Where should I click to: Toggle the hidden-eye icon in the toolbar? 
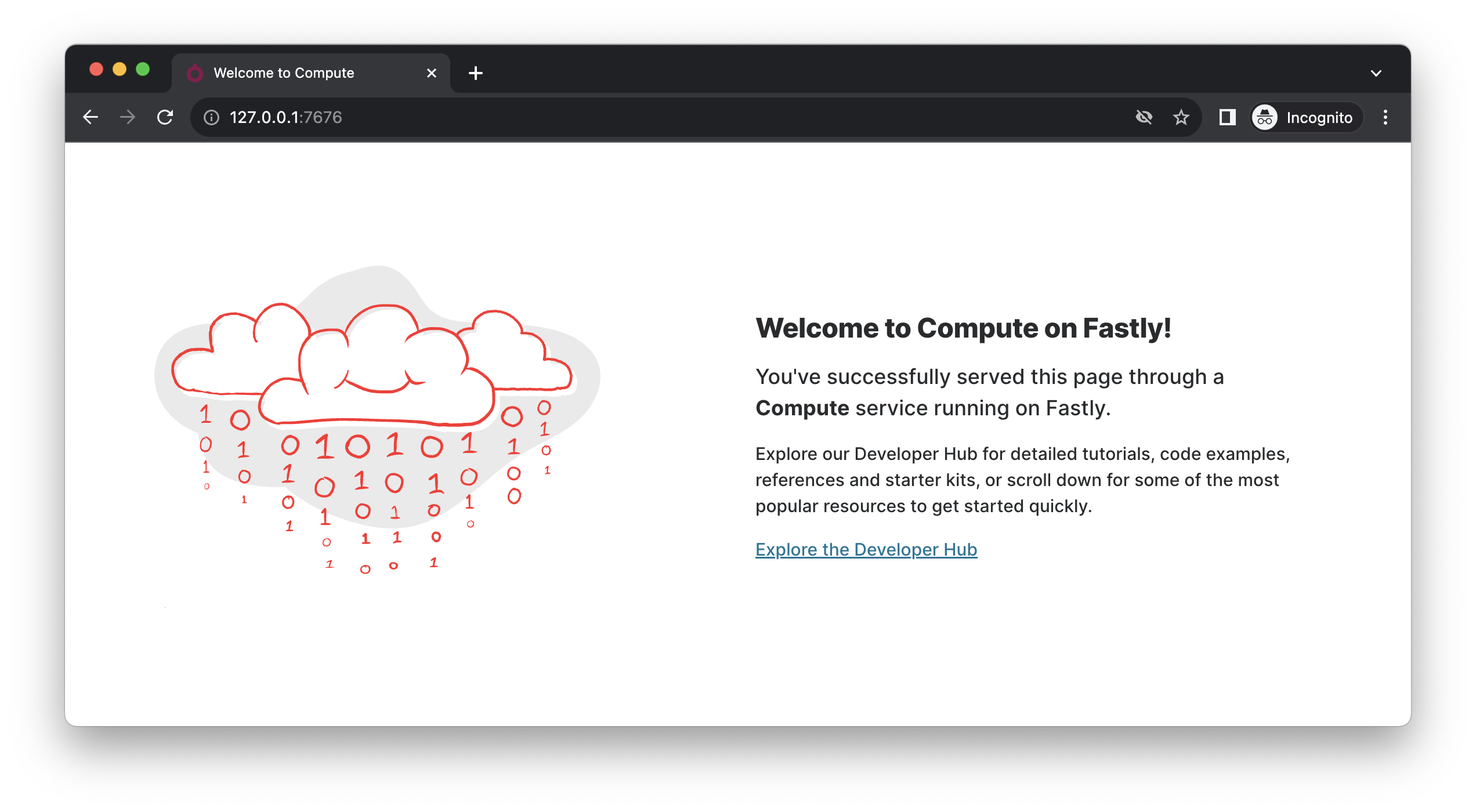click(1144, 117)
